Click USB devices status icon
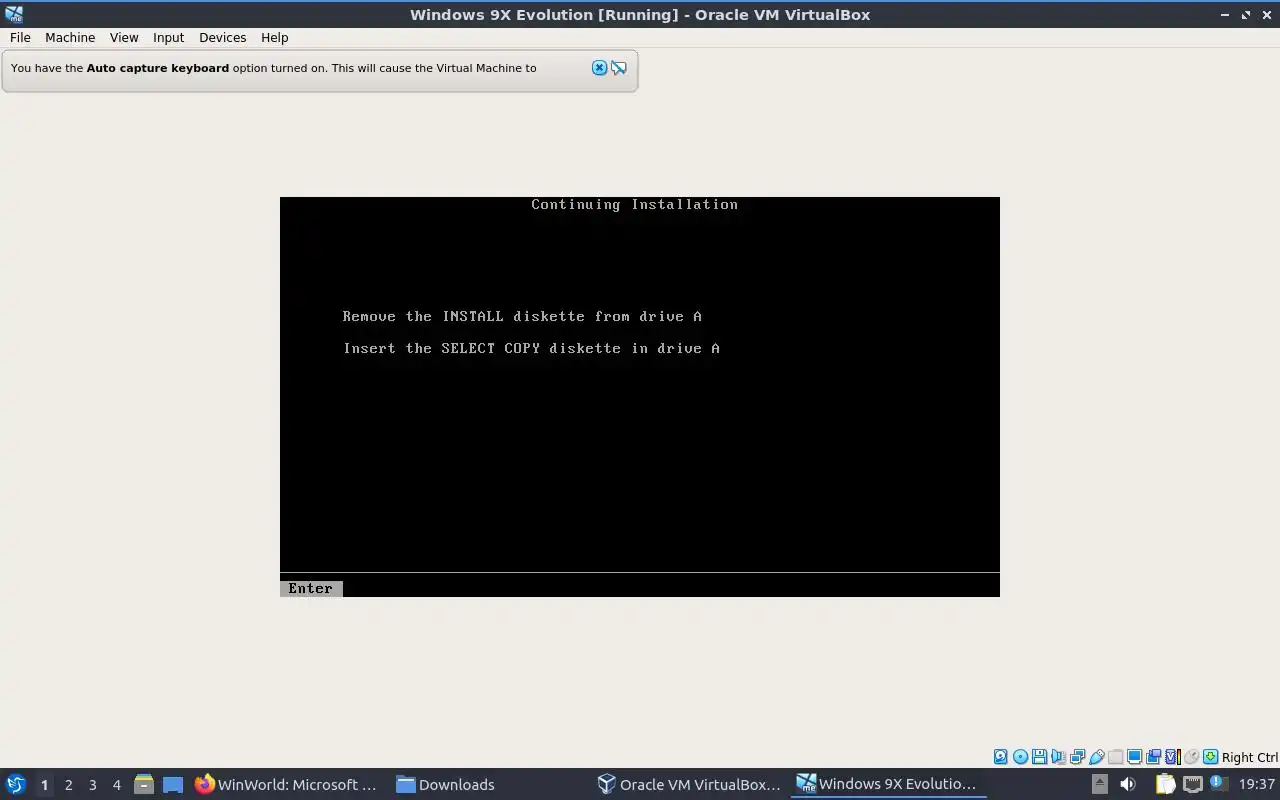This screenshot has height=800, width=1280. (x=1096, y=757)
